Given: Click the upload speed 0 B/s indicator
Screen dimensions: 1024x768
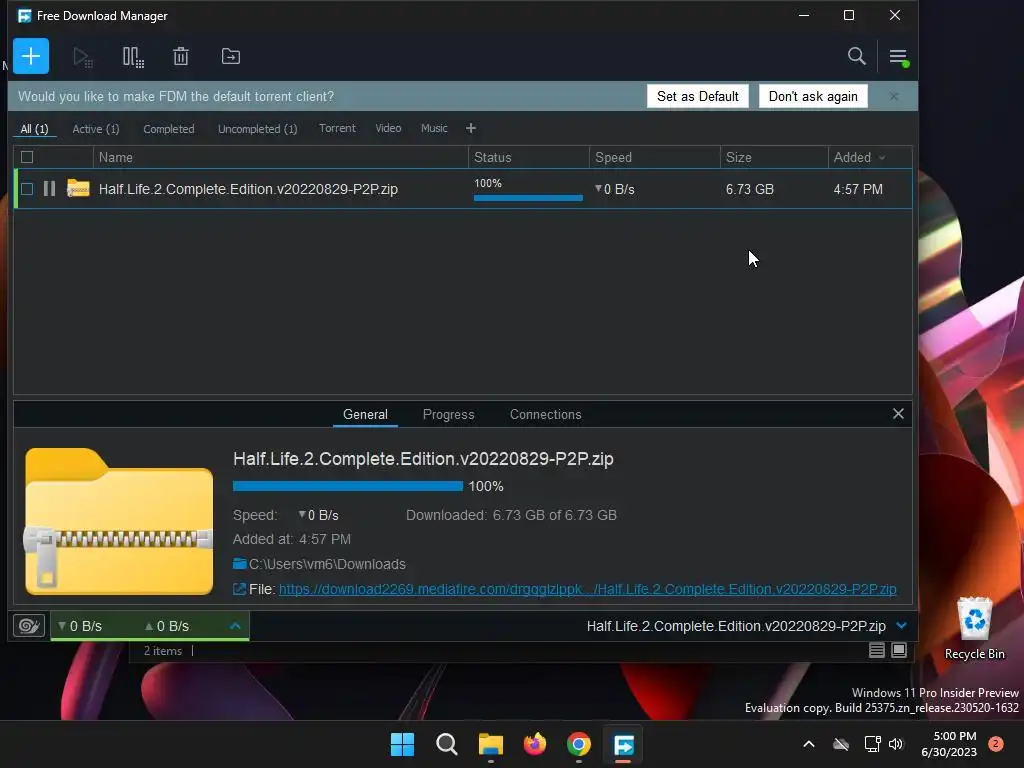Looking at the screenshot, I should (x=167, y=626).
